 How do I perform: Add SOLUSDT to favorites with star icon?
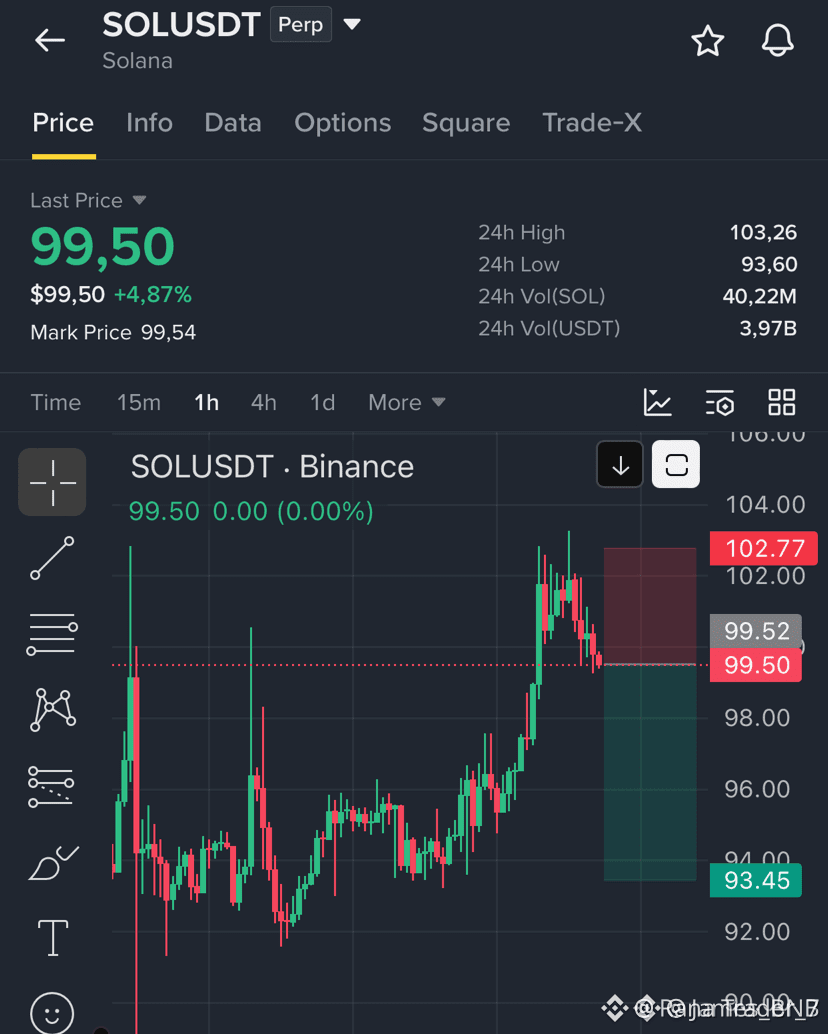click(707, 41)
